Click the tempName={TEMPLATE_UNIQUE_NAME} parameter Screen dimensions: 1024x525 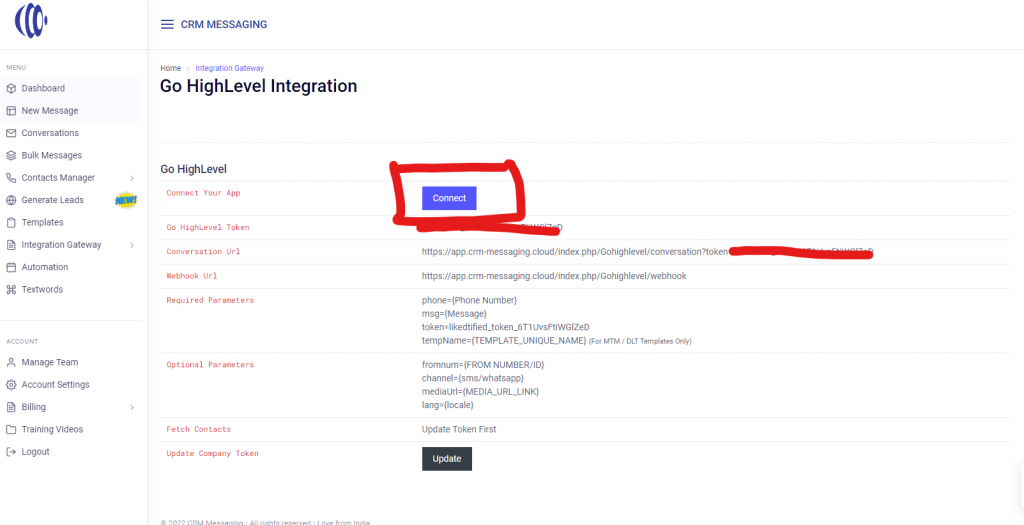point(504,340)
